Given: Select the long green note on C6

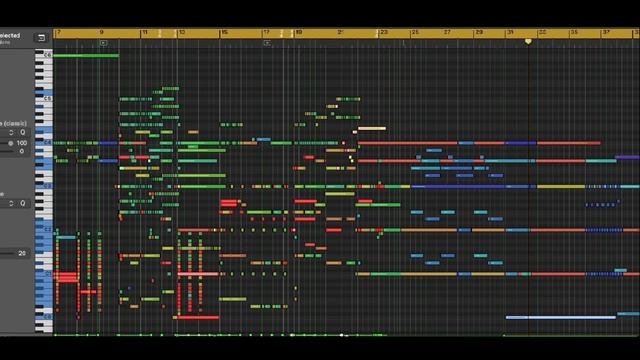Looking at the screenshot, I should pos(86,56).
